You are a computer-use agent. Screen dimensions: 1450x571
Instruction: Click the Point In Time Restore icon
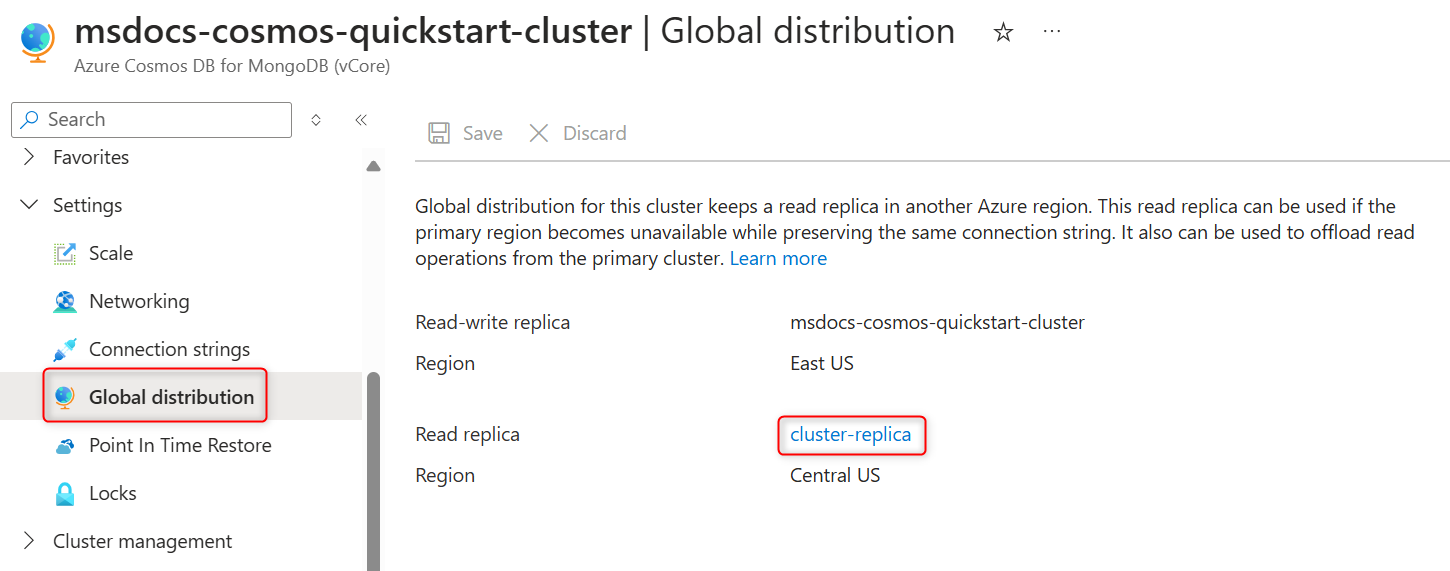(65, 446)
